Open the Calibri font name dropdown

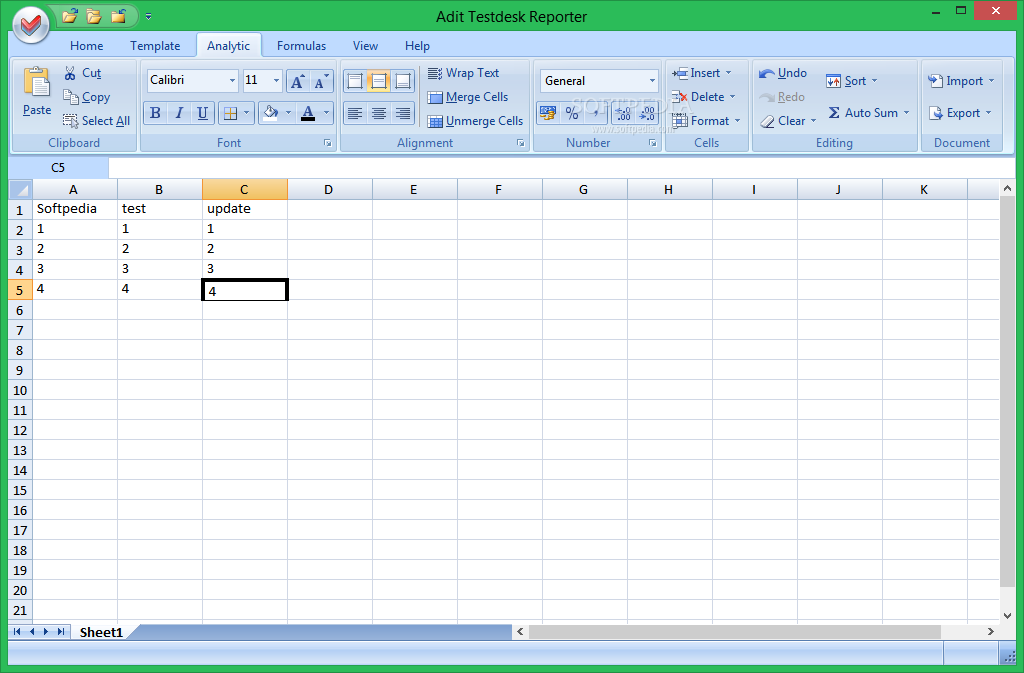point(232,80)
